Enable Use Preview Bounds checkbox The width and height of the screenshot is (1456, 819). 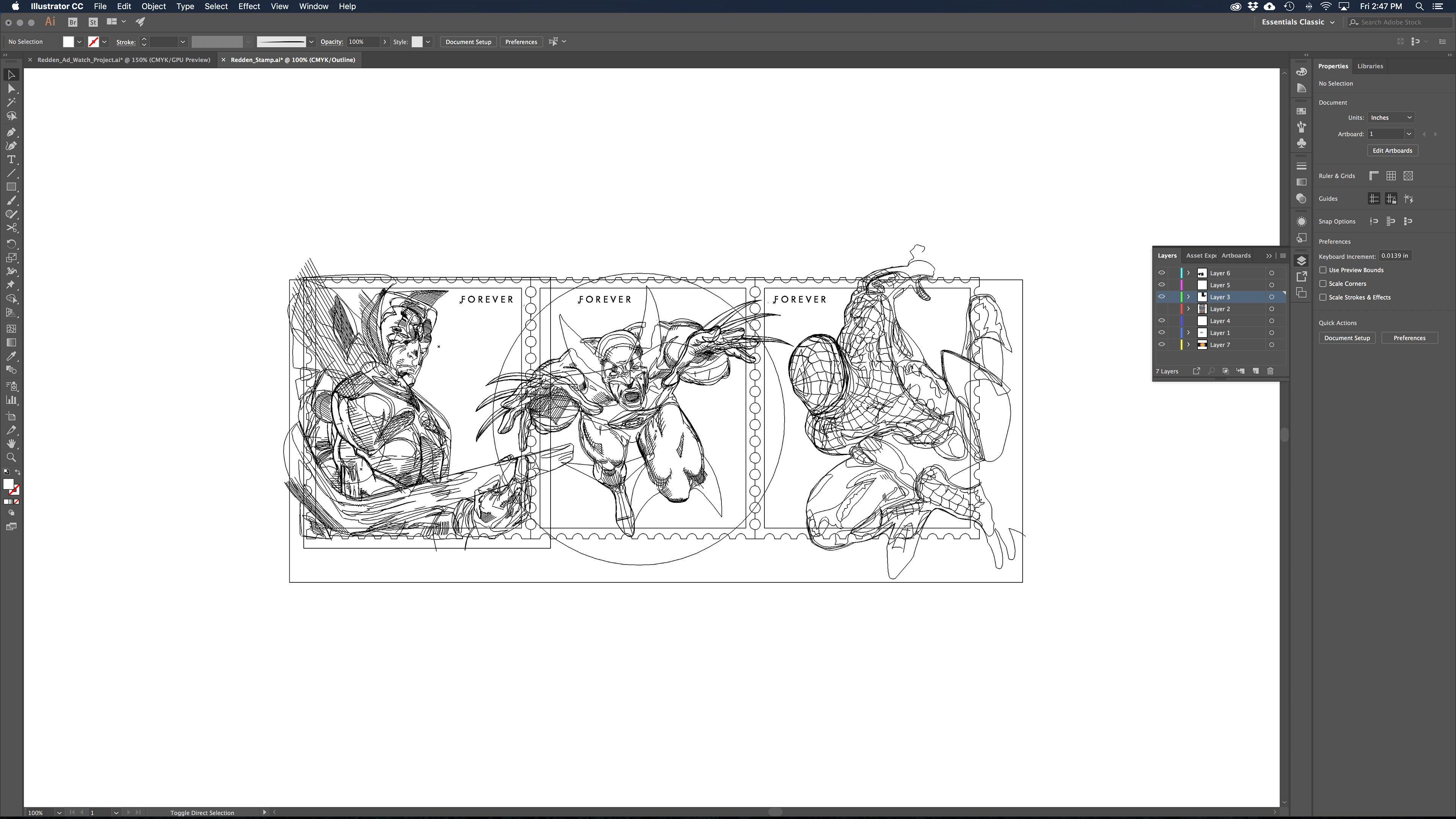click(1323, 270)
